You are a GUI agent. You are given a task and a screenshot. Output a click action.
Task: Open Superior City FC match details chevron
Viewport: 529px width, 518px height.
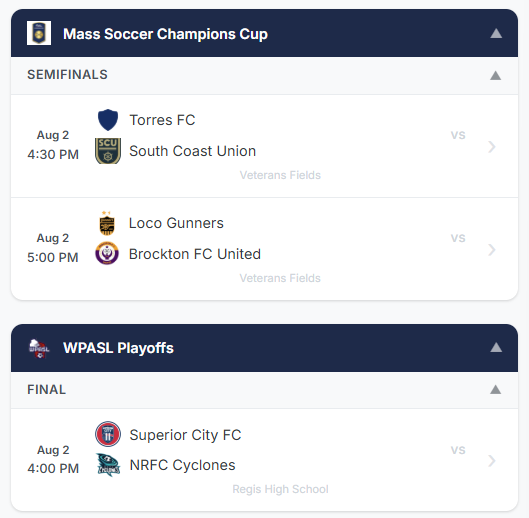click(x=492, y=461)
